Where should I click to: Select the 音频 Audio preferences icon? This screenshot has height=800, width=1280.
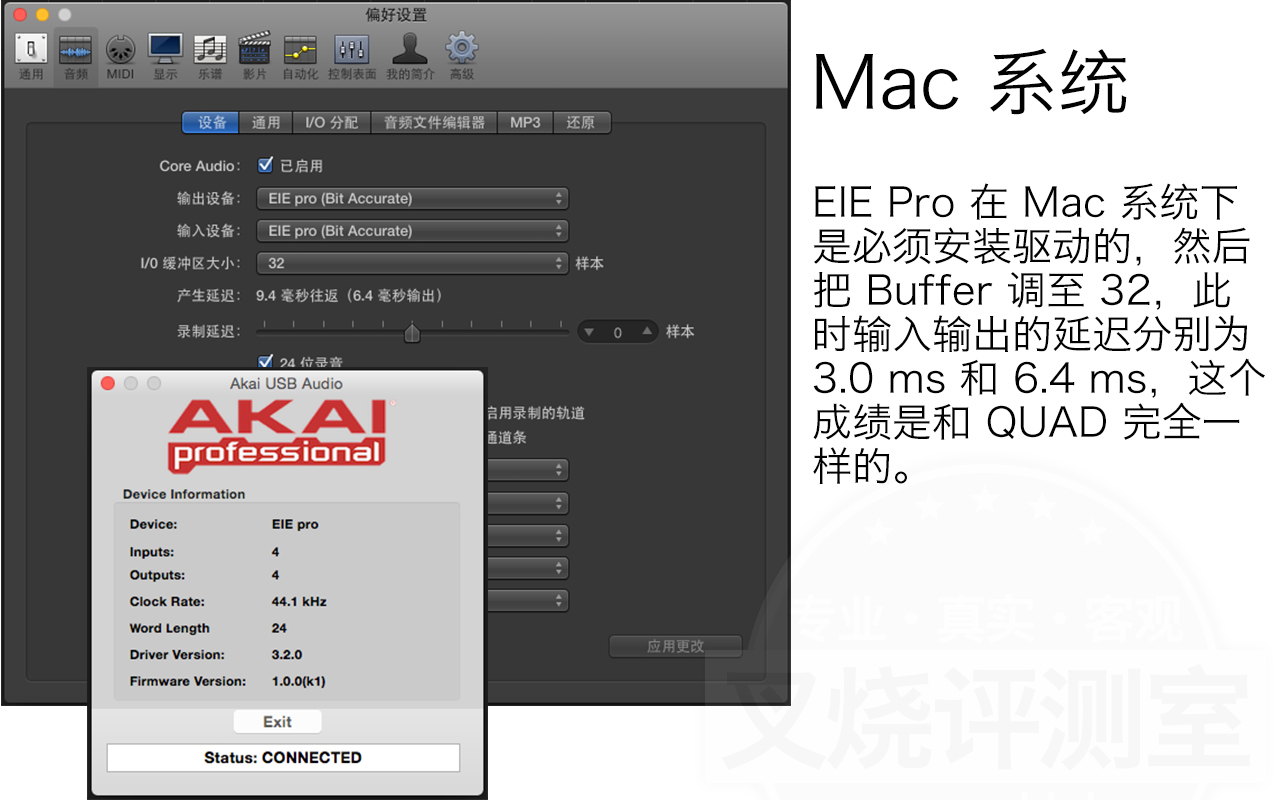point(76,56)
